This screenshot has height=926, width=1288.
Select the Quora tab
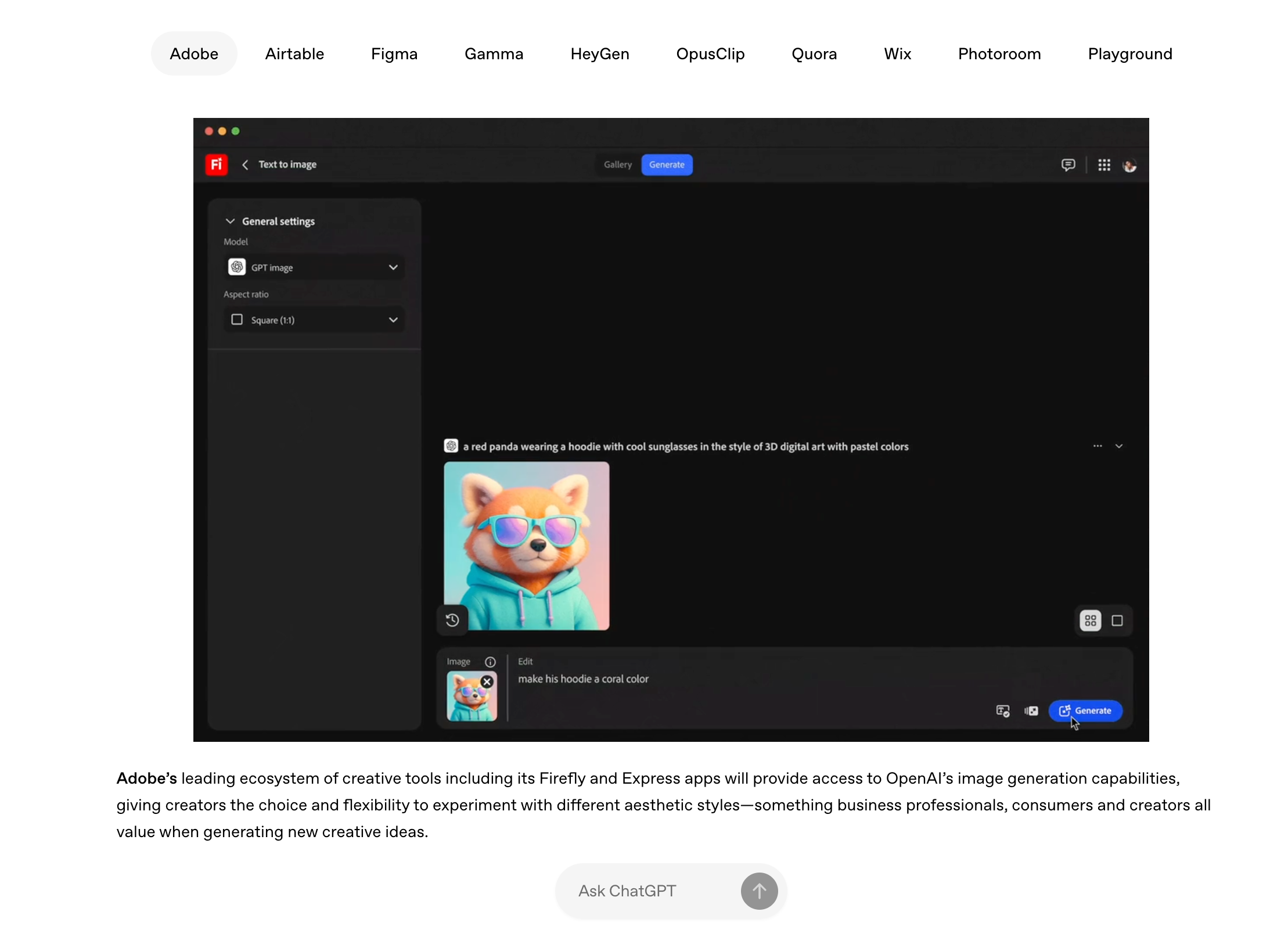click(814, 54)
